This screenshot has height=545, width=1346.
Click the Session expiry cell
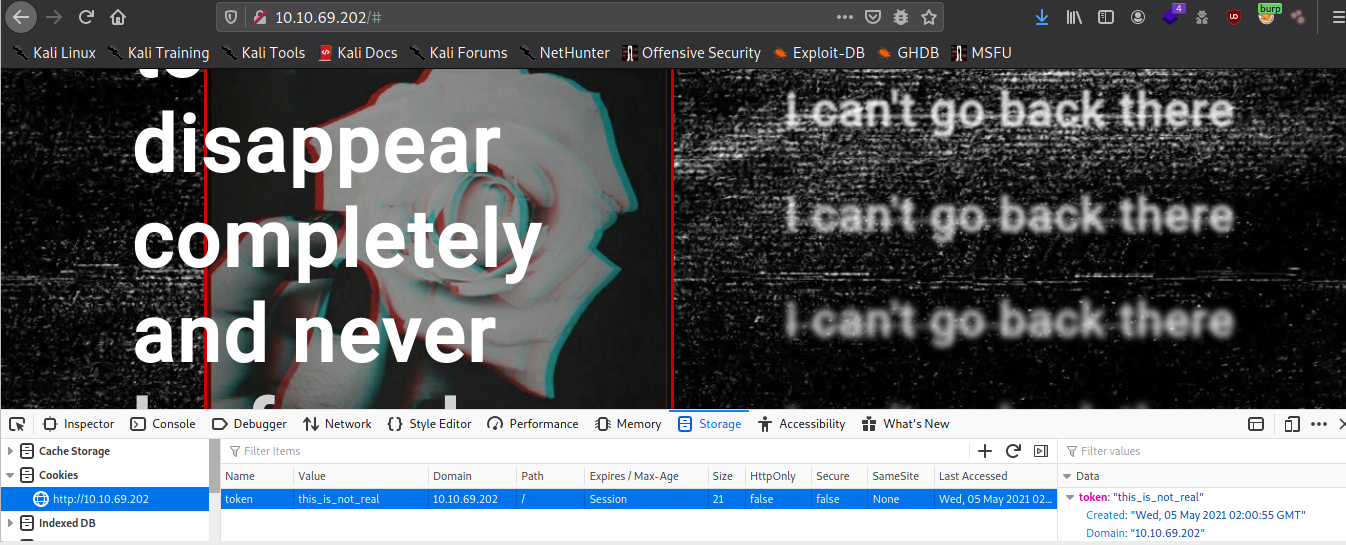point(646,499)
